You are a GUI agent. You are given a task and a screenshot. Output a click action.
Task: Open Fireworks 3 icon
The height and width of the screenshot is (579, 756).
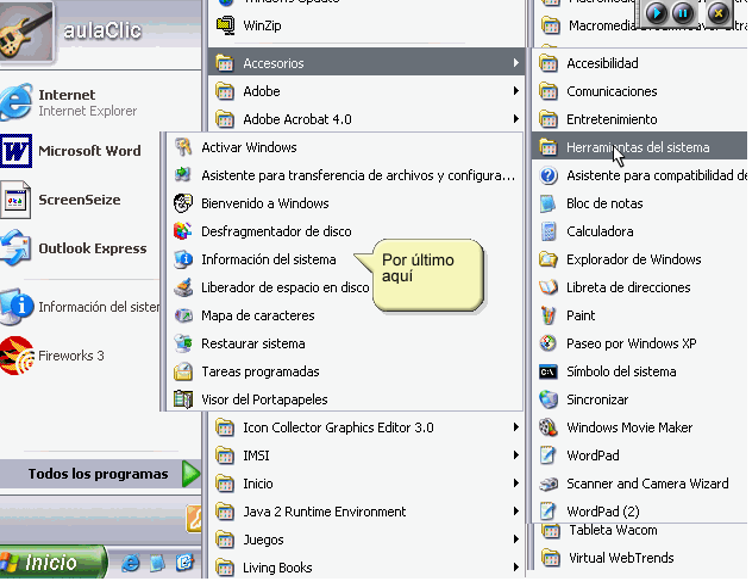[x=16, y=356]
